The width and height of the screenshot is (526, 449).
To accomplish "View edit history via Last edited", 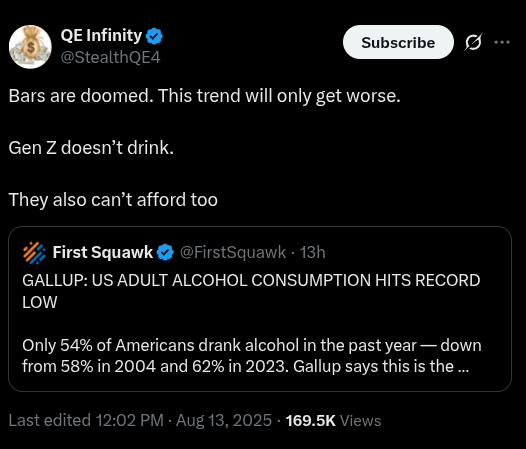I will 86,420.
